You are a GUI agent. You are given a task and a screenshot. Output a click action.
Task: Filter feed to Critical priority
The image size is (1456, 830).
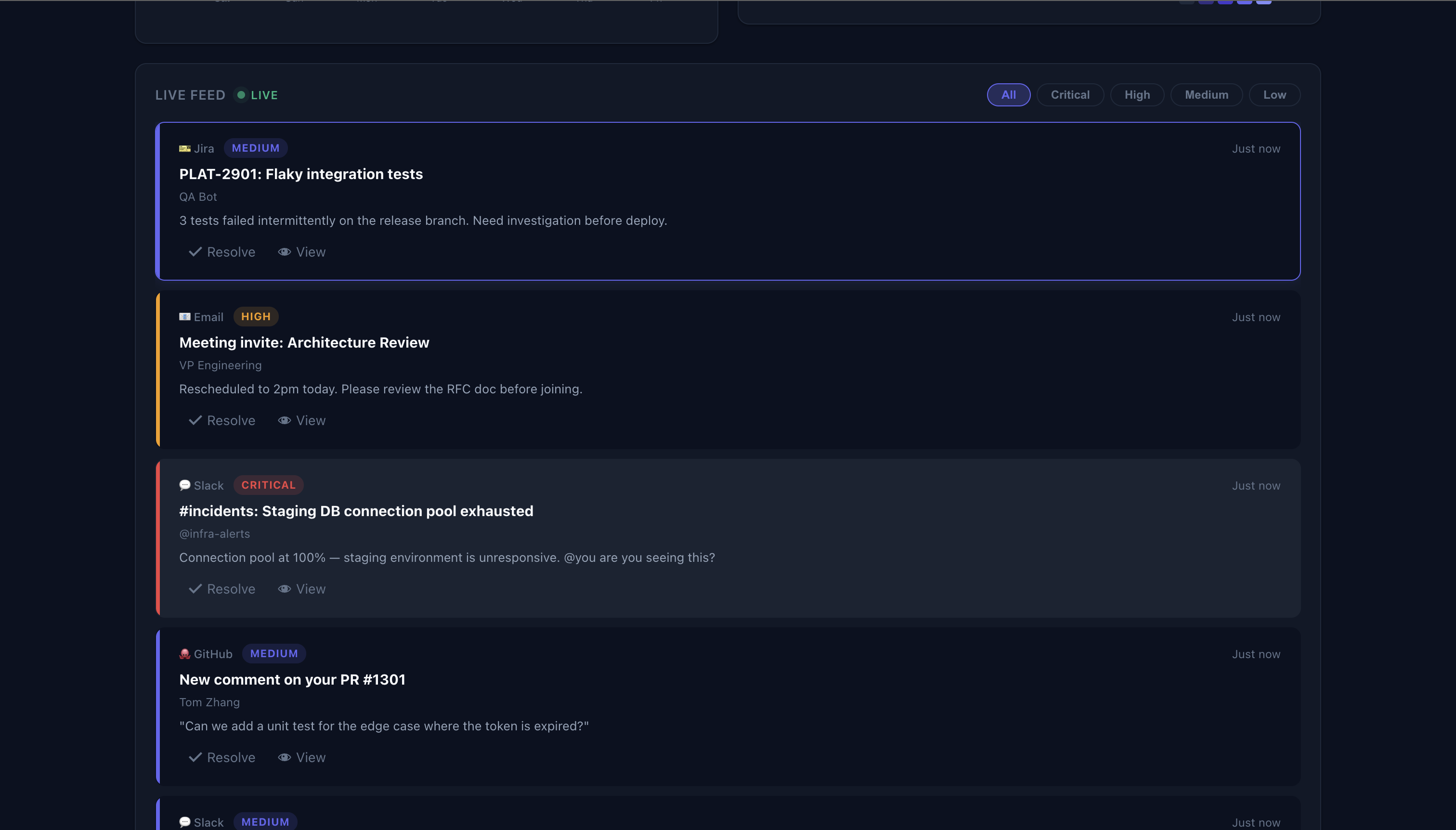point(1069,95)
